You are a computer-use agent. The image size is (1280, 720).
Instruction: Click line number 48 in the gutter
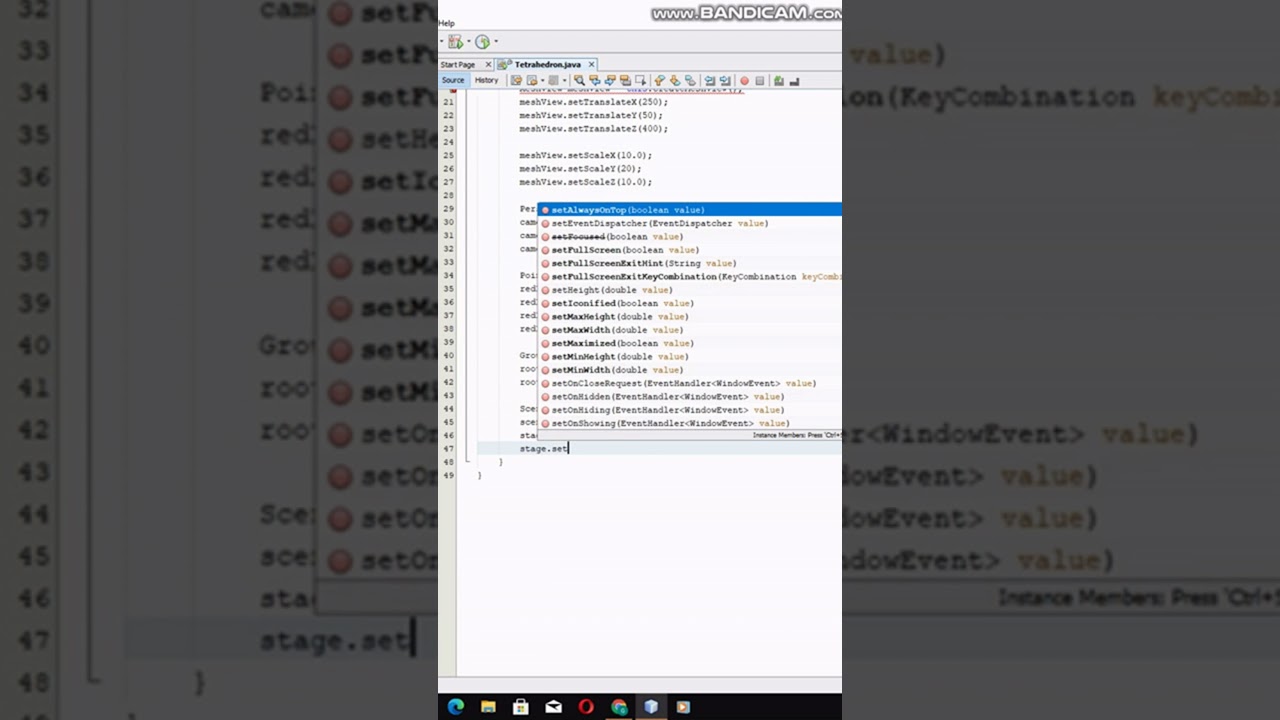(448, 462)
